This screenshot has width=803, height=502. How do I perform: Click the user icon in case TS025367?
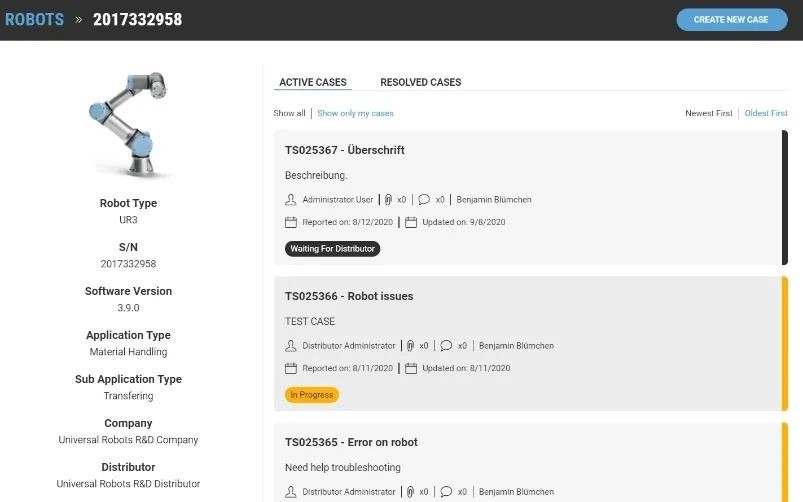pos(291,200)
